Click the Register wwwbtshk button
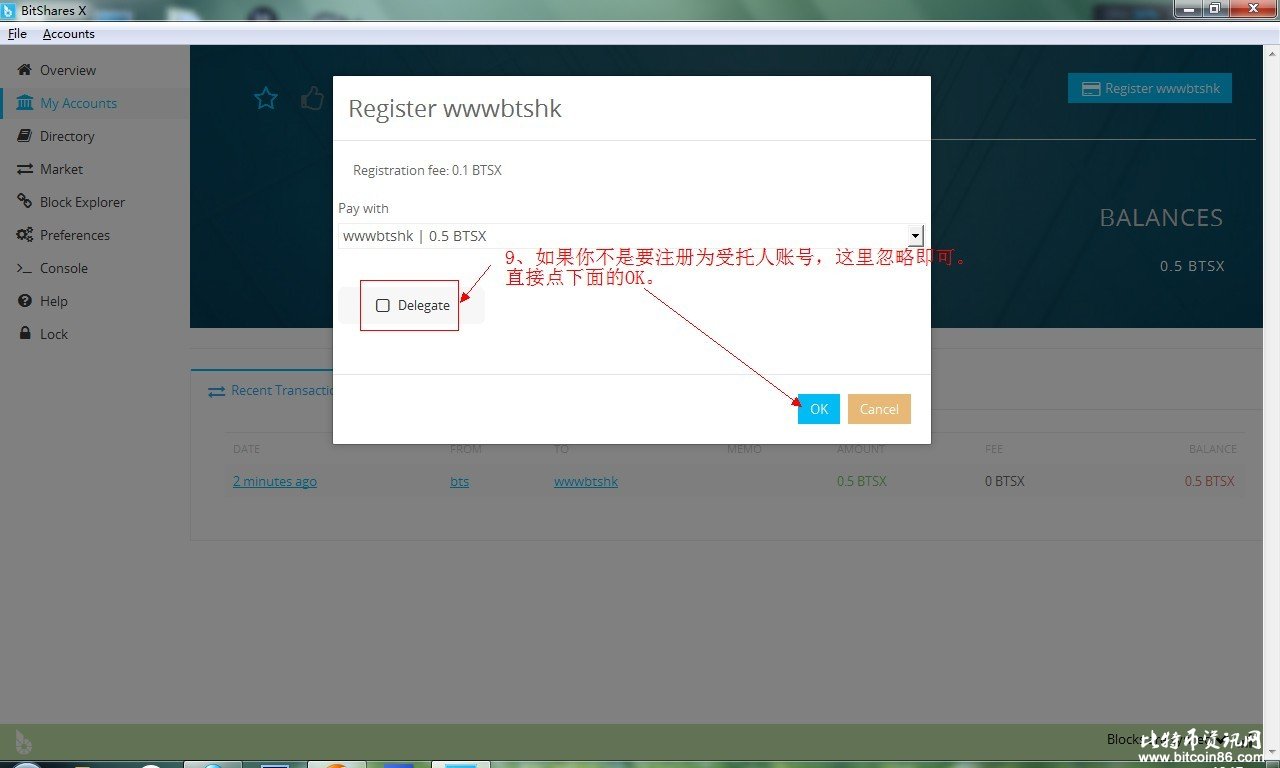This screenshot has width=1280, height=768. 1150,88
